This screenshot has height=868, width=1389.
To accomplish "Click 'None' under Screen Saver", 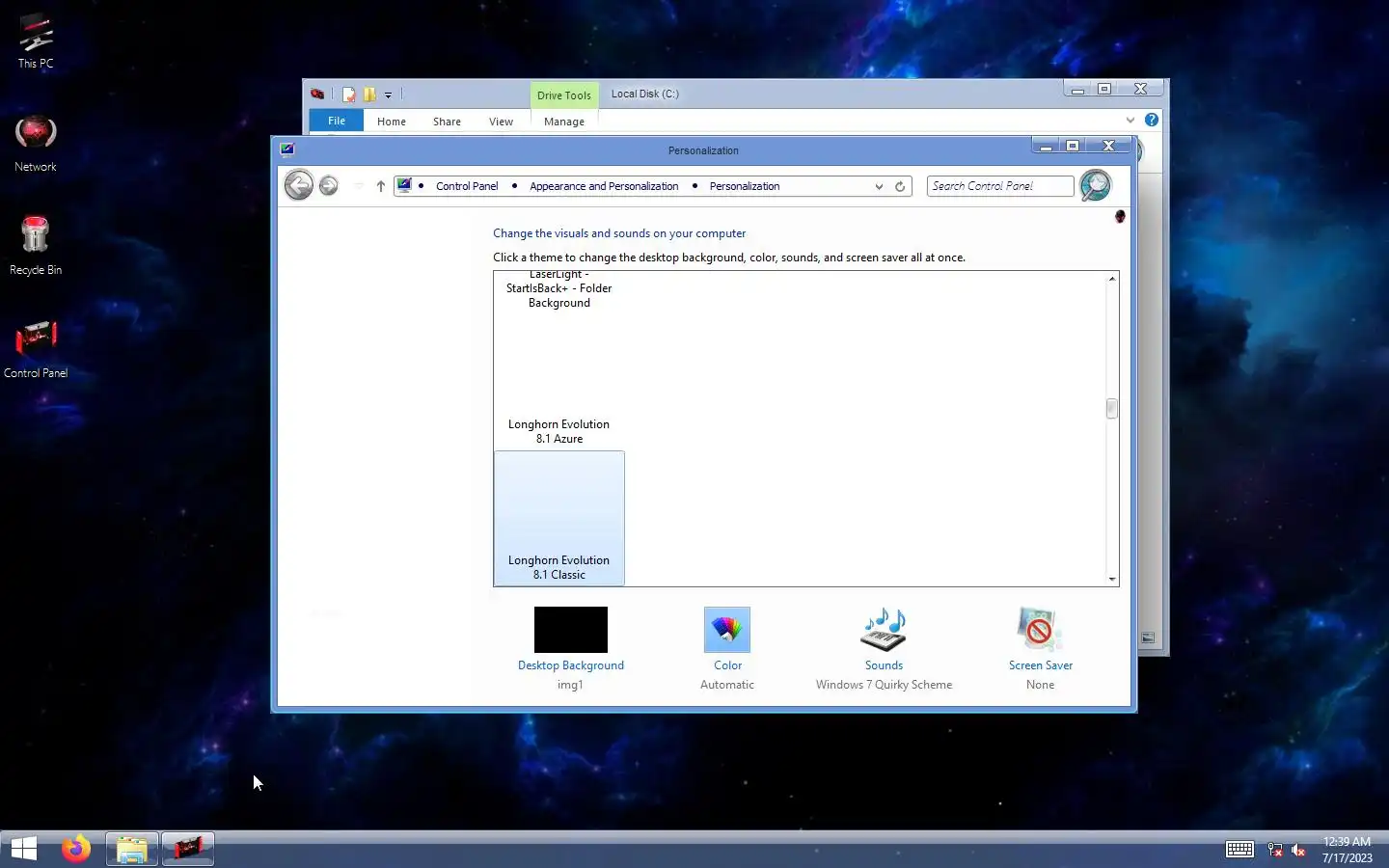I will pos(1040,685).
